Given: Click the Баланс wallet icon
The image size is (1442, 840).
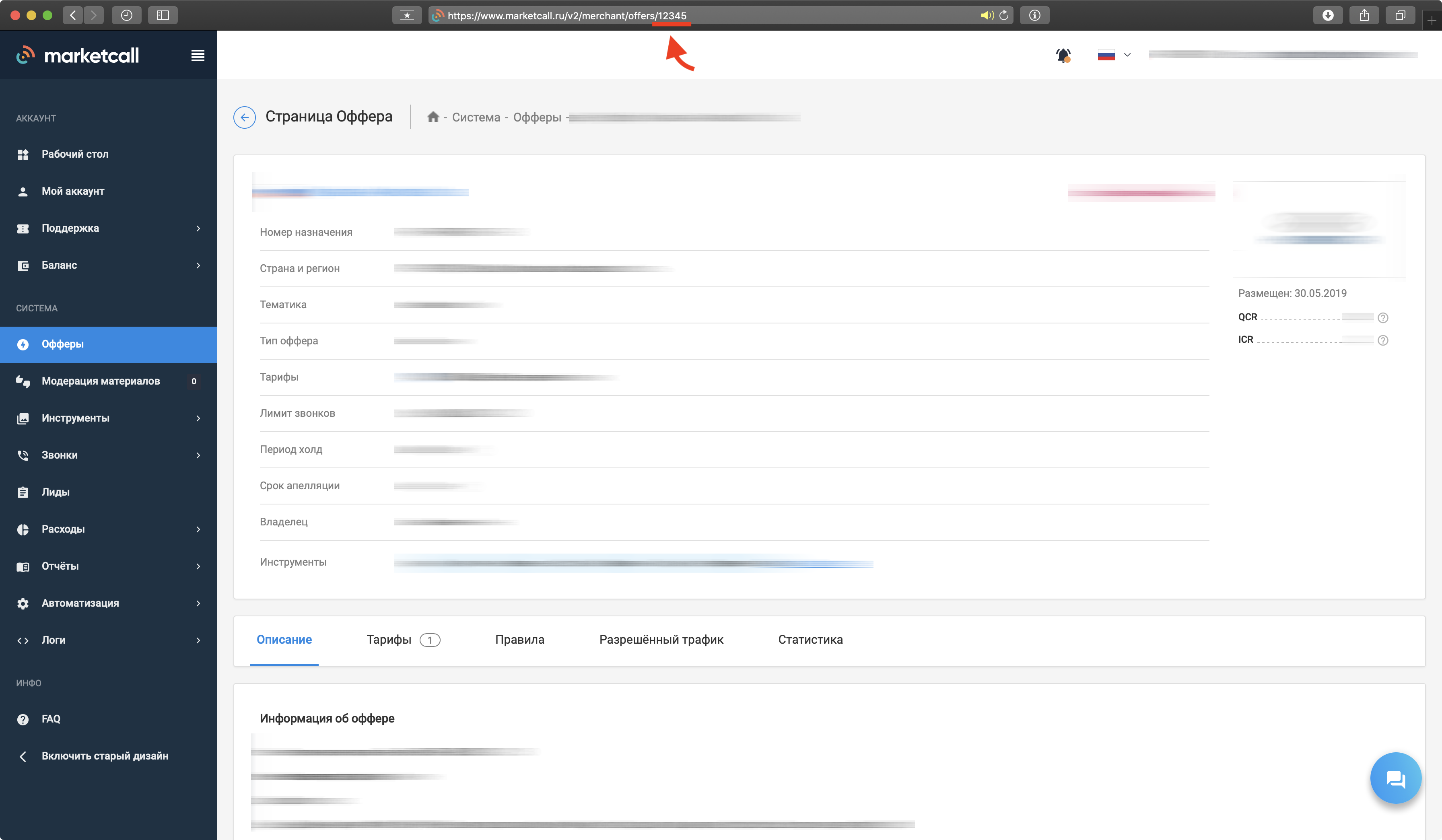Looking at the screenshot, I should coord(23,266).
